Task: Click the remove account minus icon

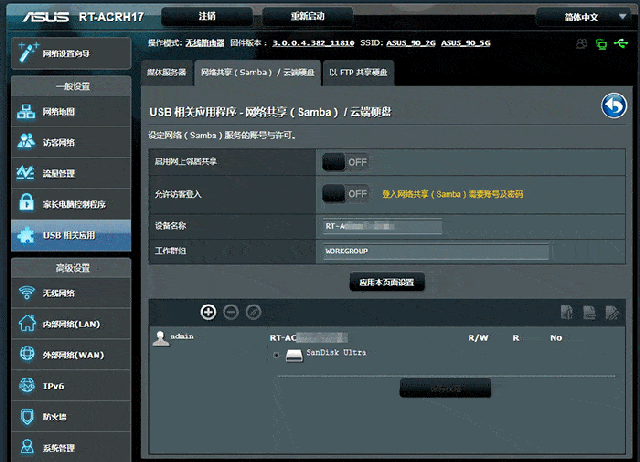Action: click(231, 312)
